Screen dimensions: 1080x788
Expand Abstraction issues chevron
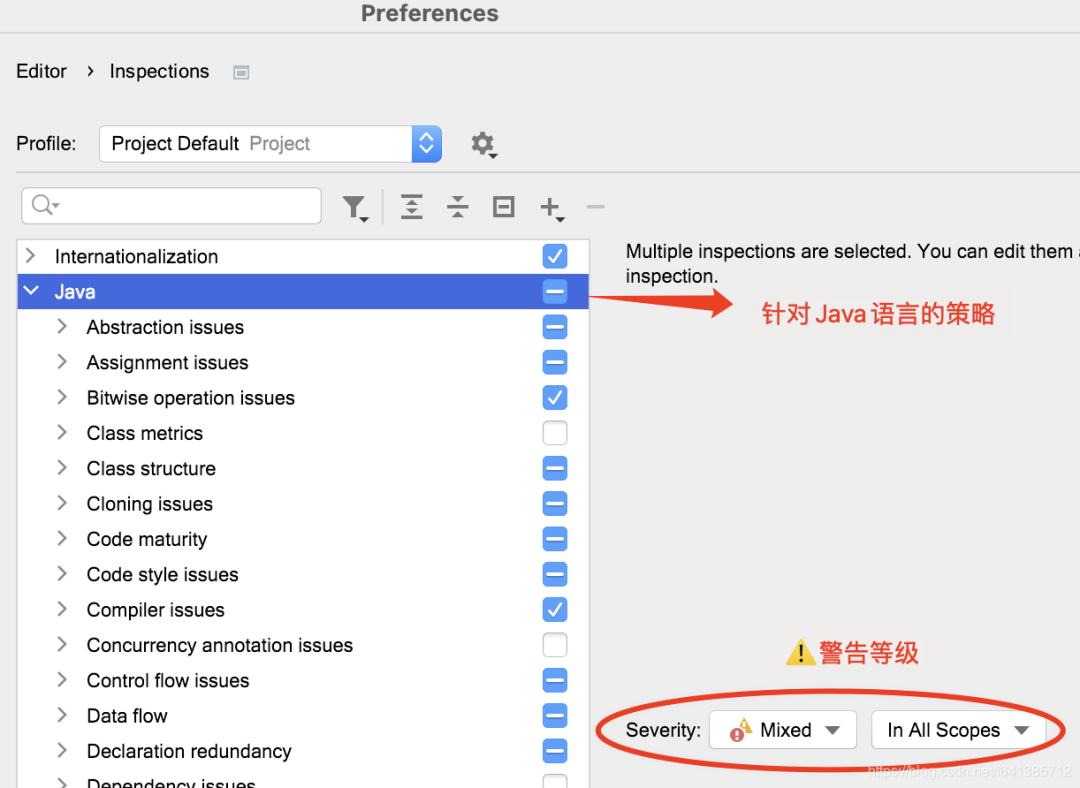62,326
